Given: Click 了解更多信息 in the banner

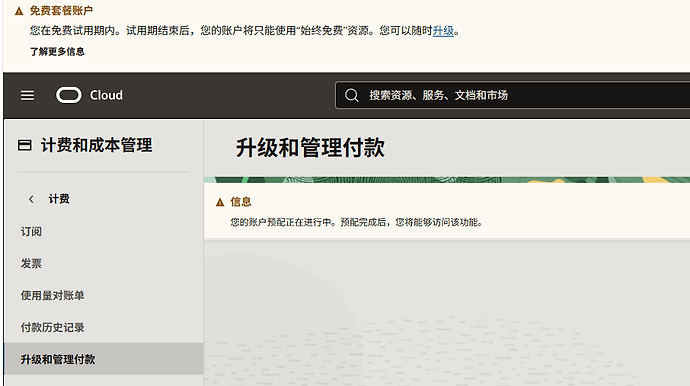Looking at the screenshot, I should click(x=57, y=51).
